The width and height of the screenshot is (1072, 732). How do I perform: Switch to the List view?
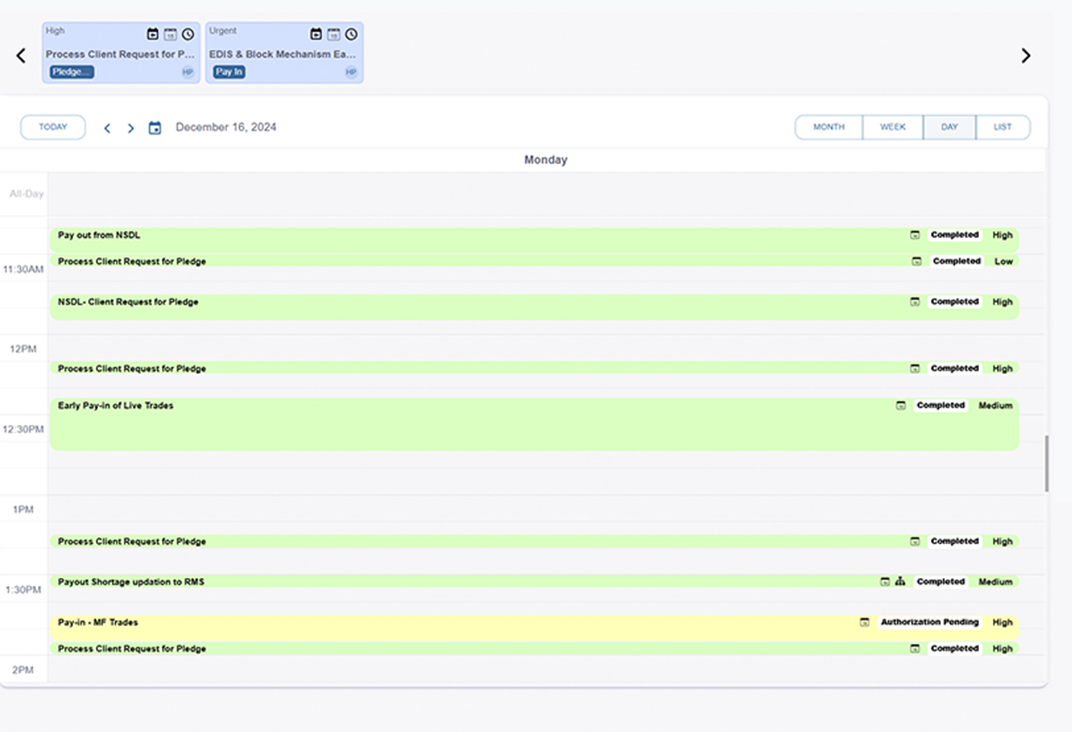click(1002, 127)
